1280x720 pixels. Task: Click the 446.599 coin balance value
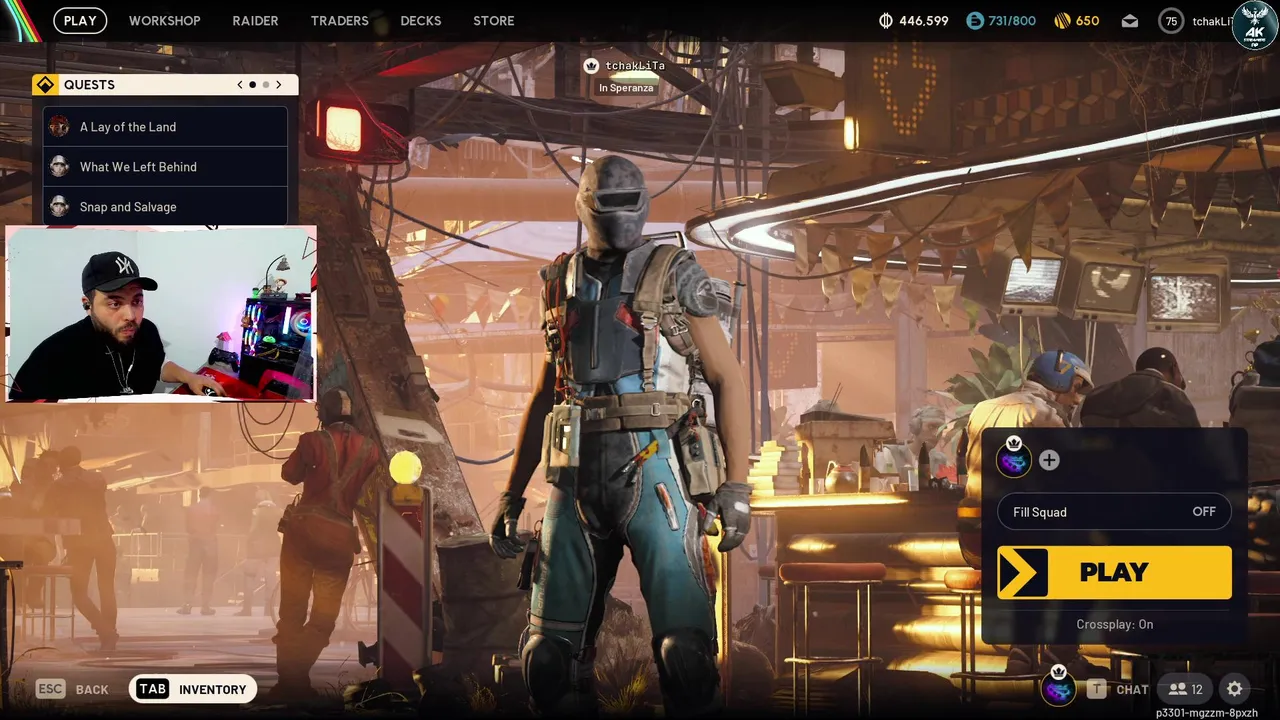(924, 20)
